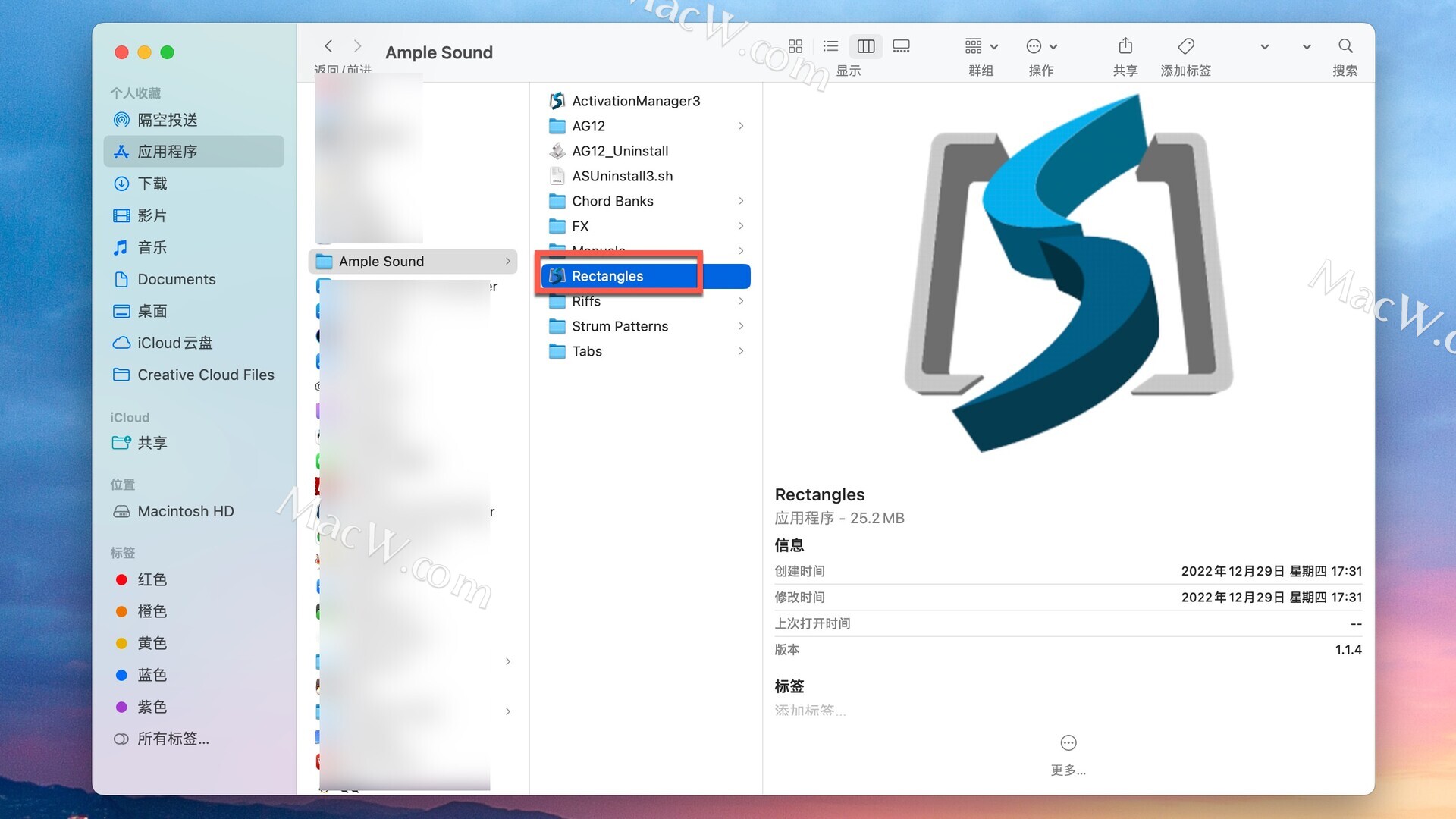Screen dimensions: 1456x819
Task: Open the group-by dropdown in the toolbar
Action: point(981,46)
